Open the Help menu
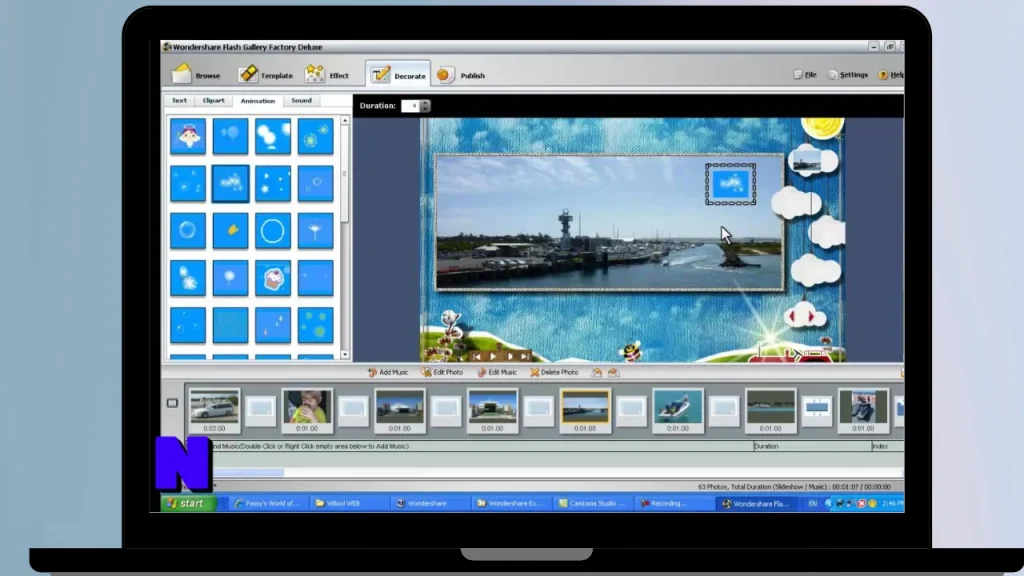The image size is (1024, 576). tap(891, 75)
